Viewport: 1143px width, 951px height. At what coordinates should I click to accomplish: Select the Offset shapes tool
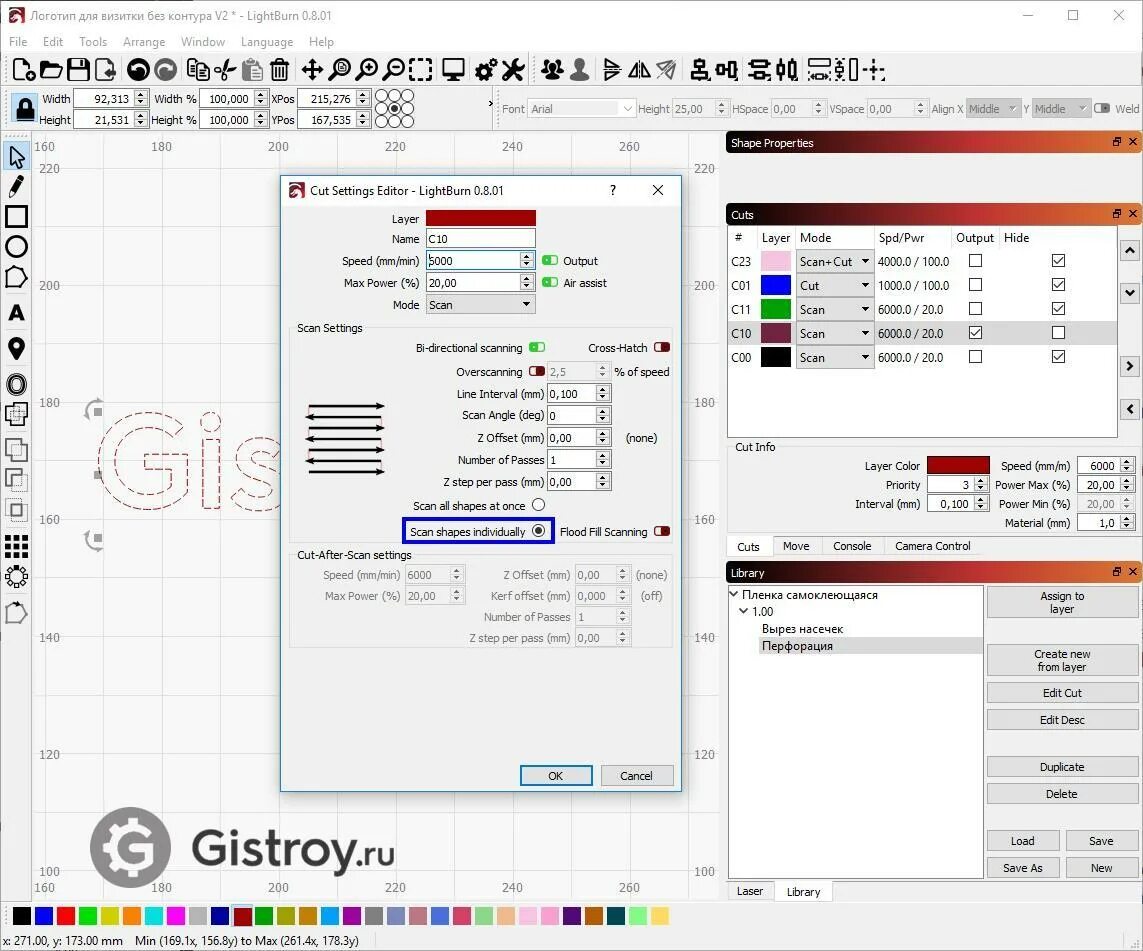pos(17,384)
